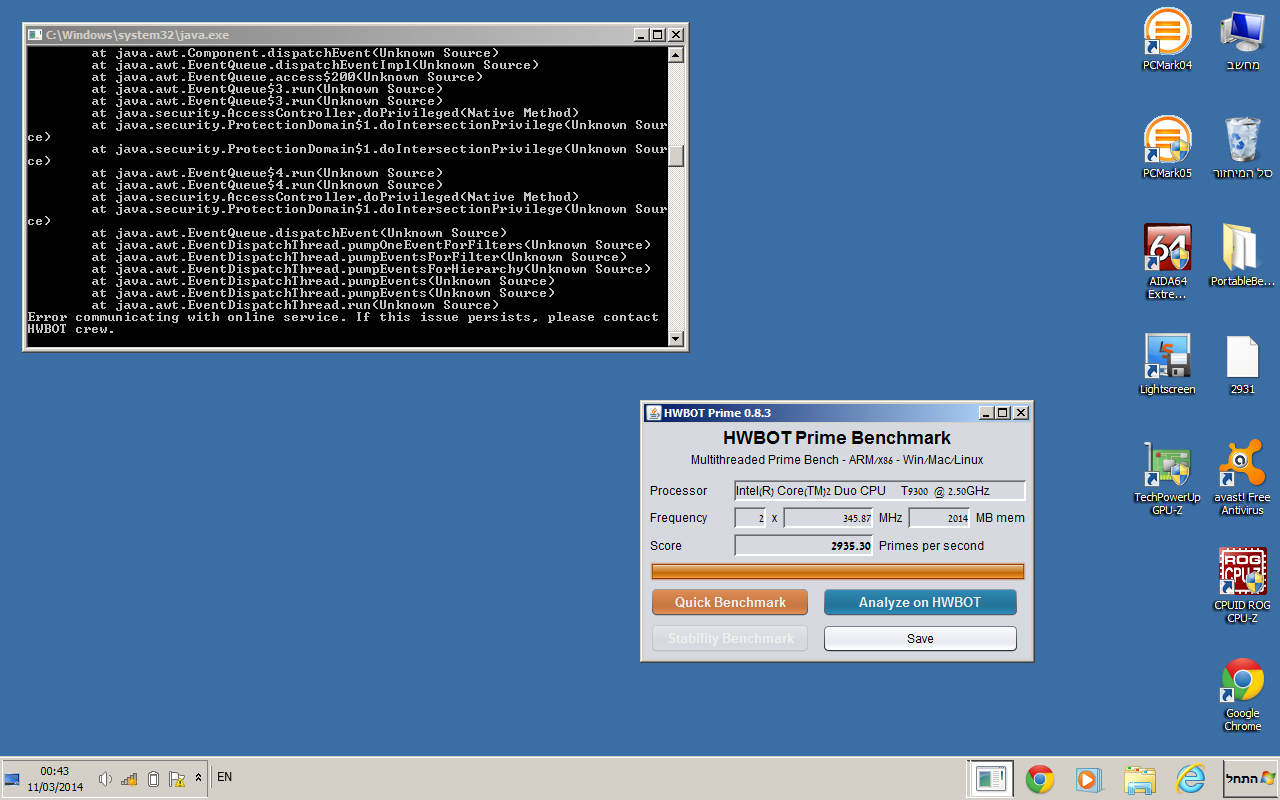
Task: Activate the running application's taskbar button
Action: point(991,779)
